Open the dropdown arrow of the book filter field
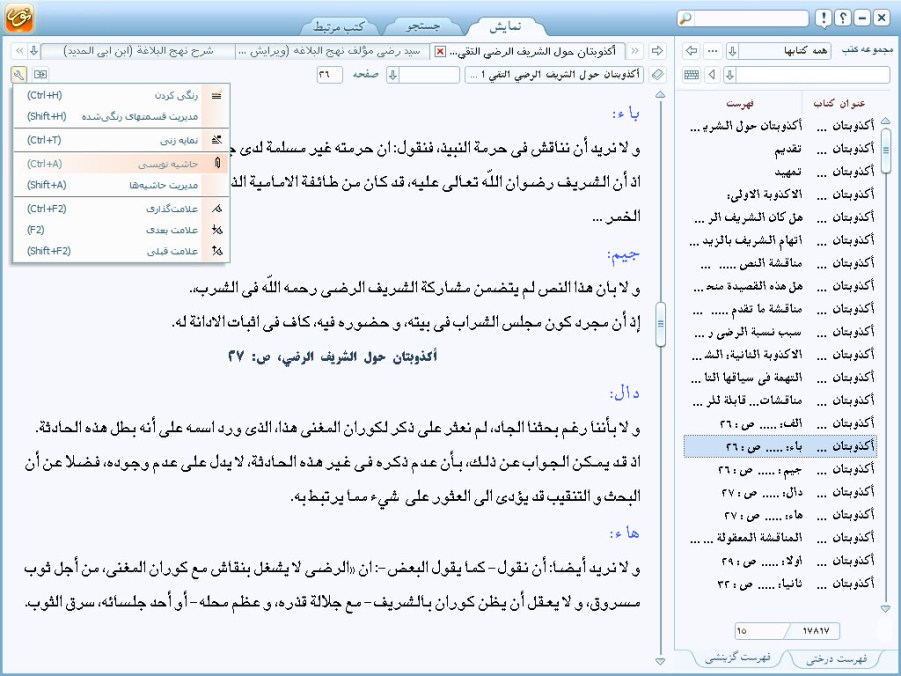 pyautogui.click(x=730, y=75)
